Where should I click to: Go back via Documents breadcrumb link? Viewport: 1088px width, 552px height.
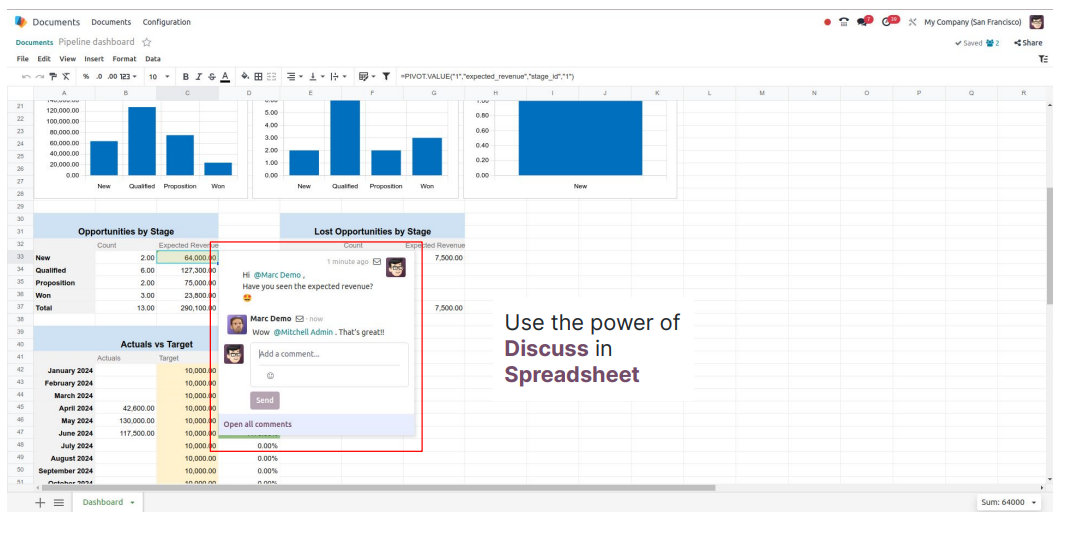pyautogui.click(x=34, y=43)
